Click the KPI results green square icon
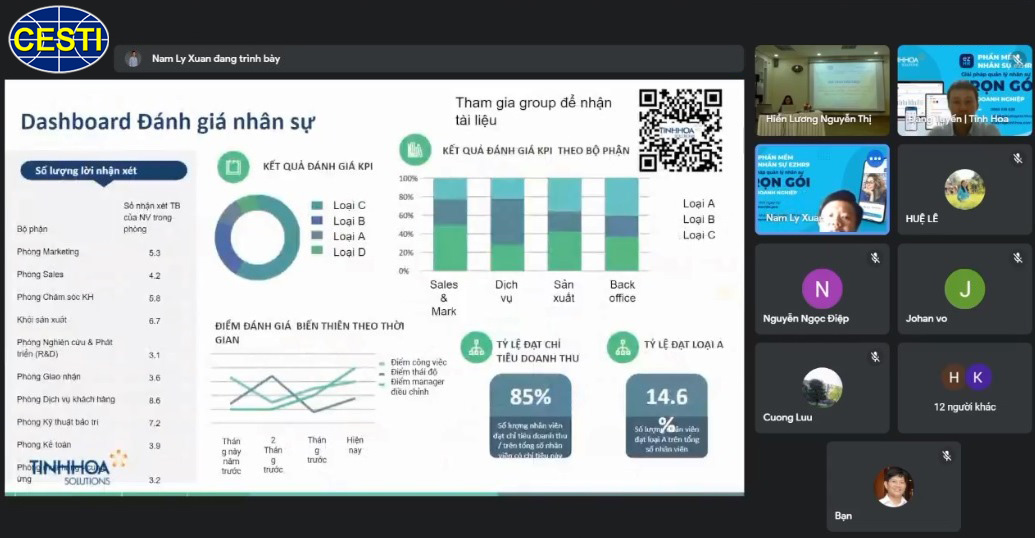This screenshot has height=538, width=1035. coord(233,166)
